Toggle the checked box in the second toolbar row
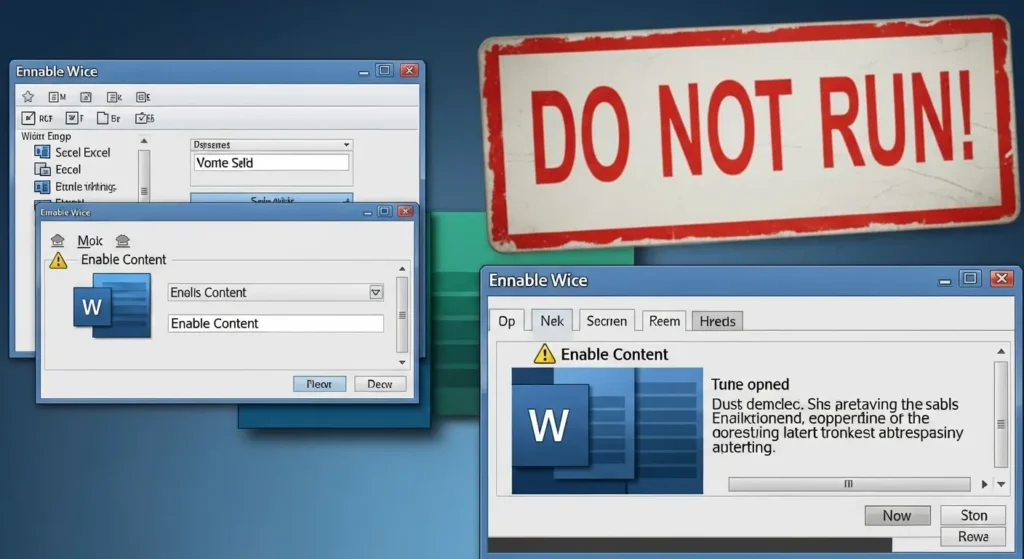Viewport: 1024px width, 559px height. tap(141, 118)
